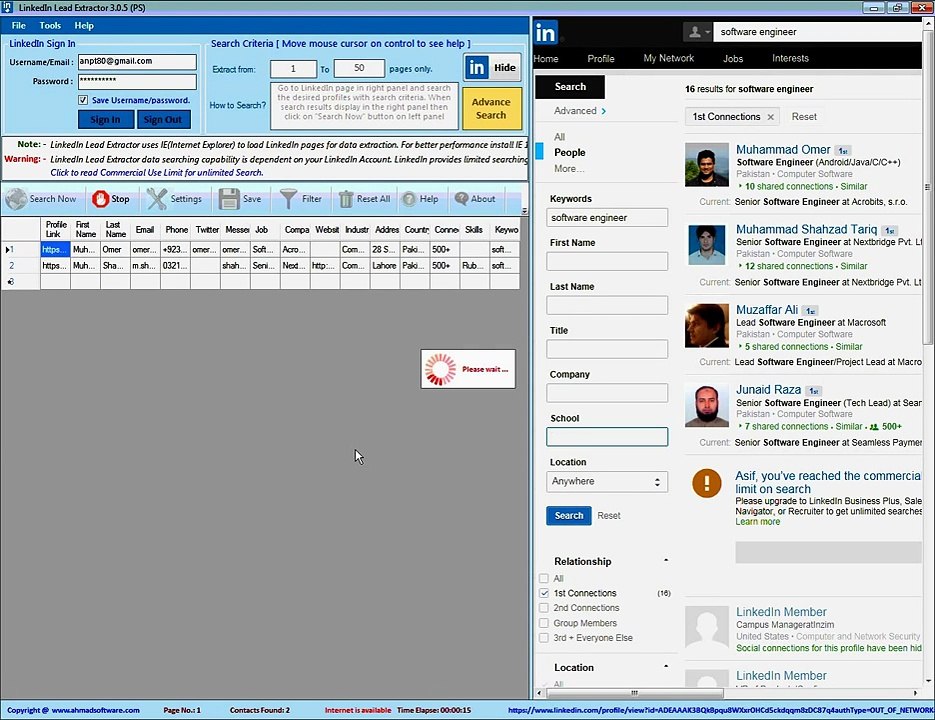The image size is (935, 720).
Task: Open My Network tab
Action: 668,58
